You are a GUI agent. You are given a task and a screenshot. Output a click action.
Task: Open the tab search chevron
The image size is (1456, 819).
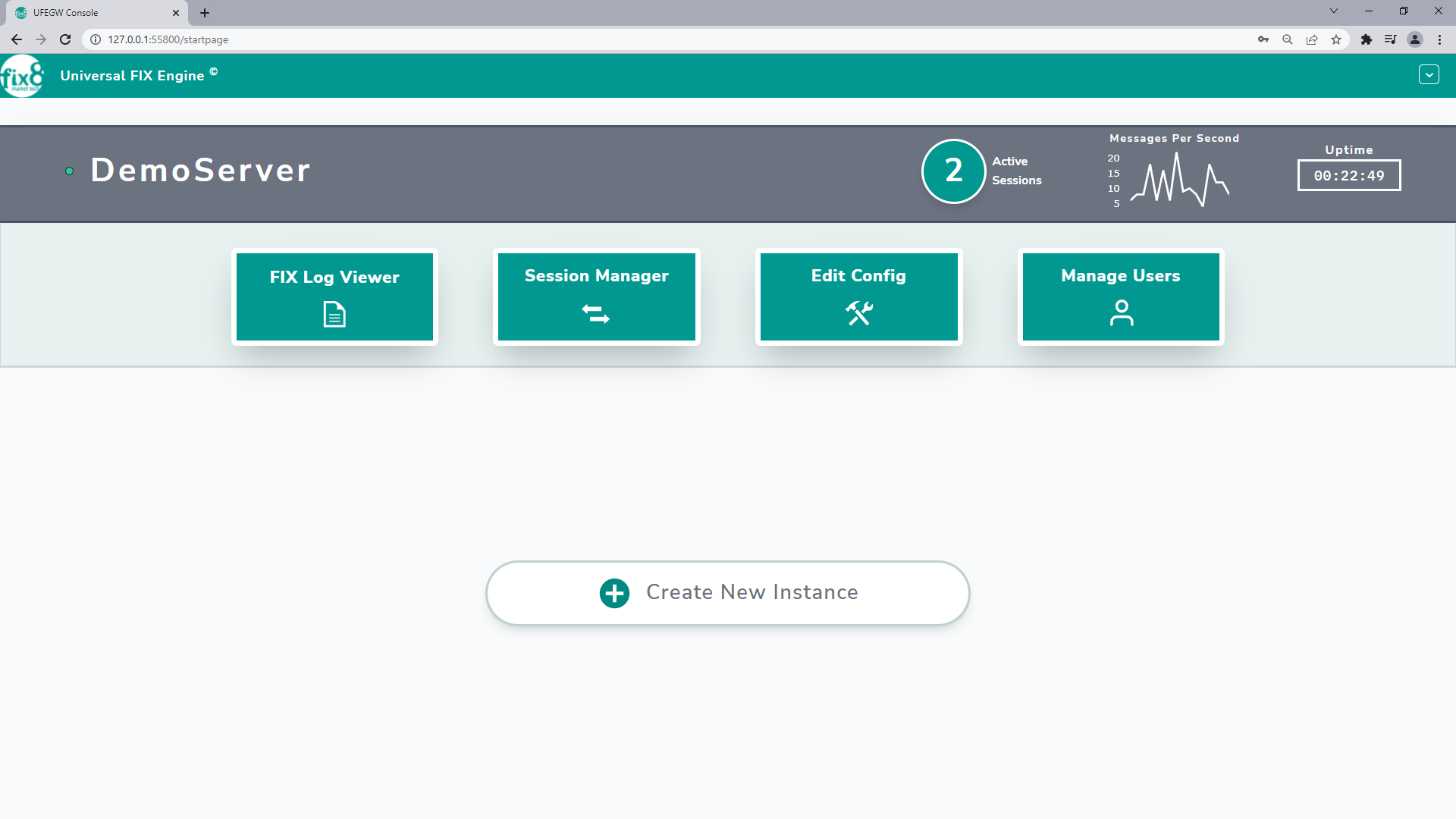tap(1334, 11)
